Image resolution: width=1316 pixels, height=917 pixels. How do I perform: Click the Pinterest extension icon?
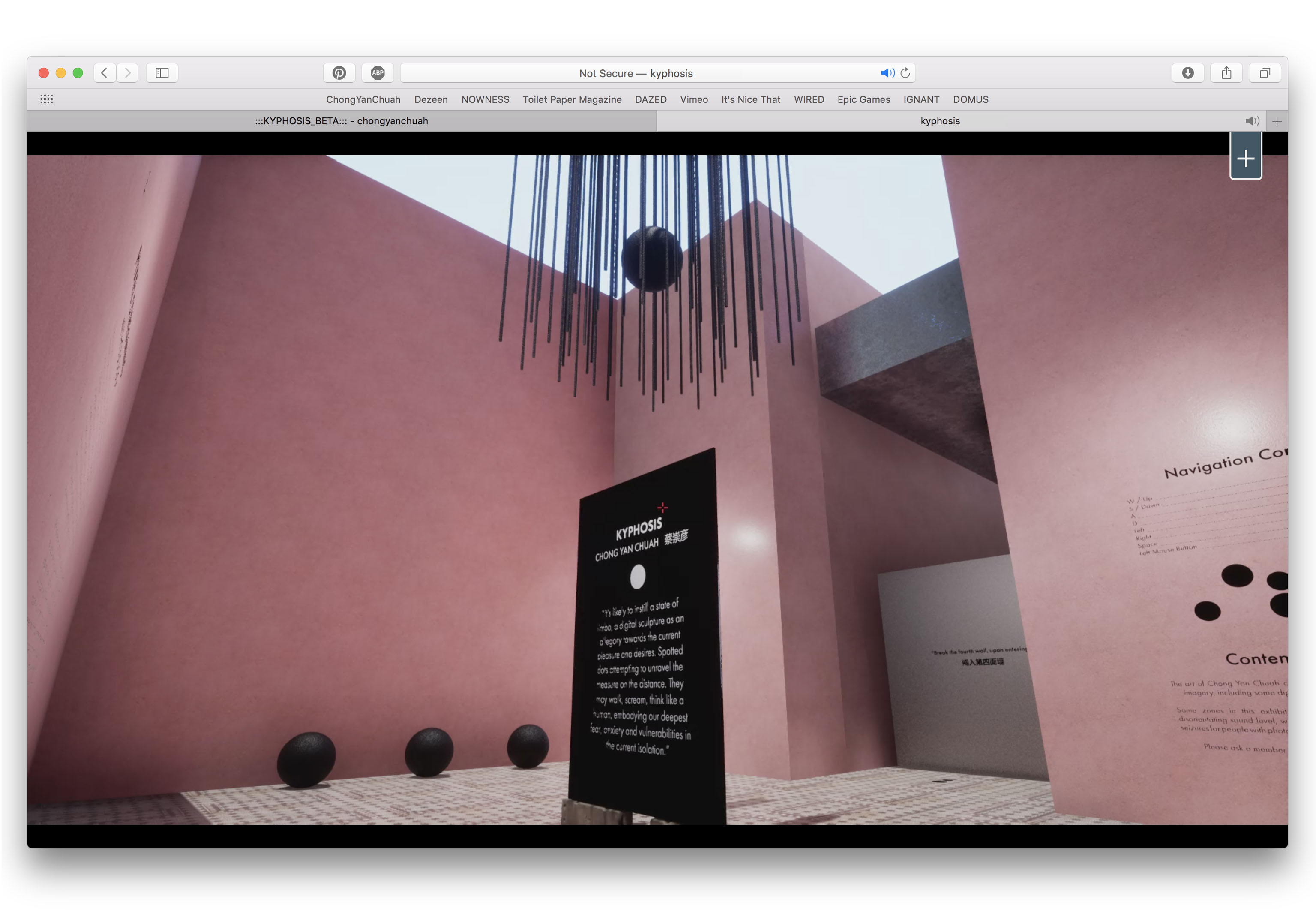click(339, 73)
